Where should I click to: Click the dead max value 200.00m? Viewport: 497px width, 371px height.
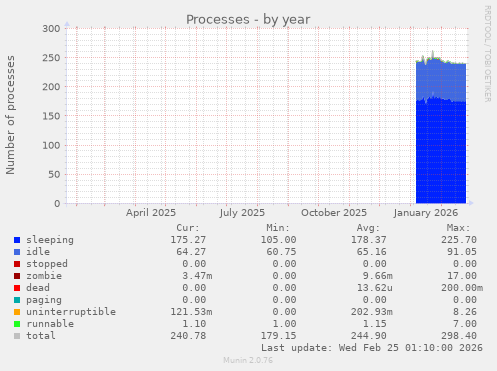tap(462, 288)
